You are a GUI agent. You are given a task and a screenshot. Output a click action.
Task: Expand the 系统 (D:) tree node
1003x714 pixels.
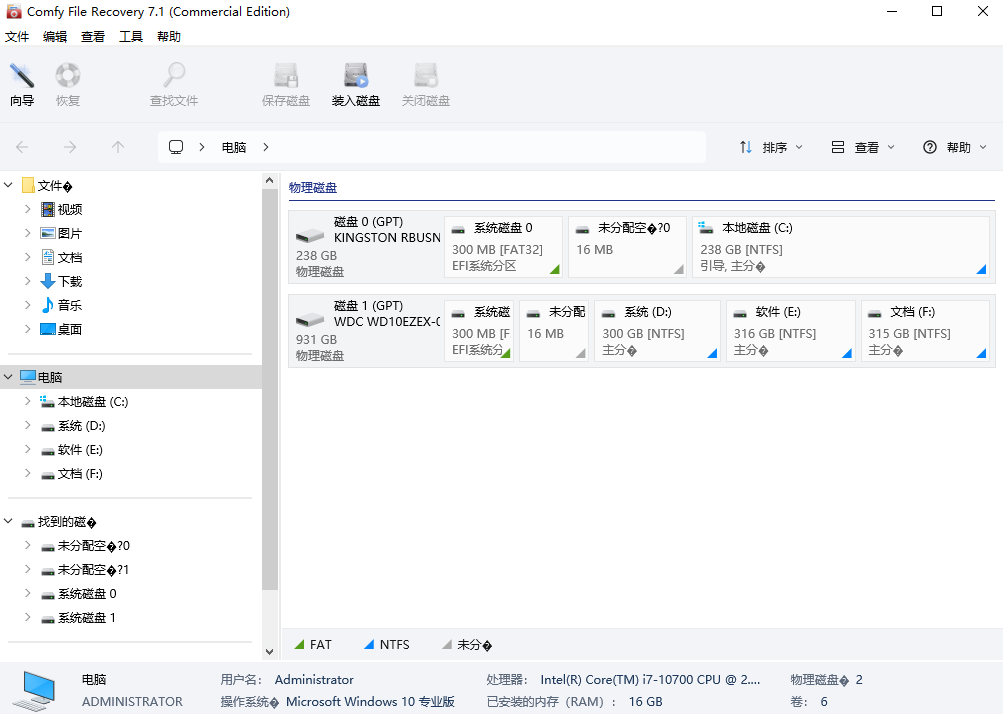(27, 425)
